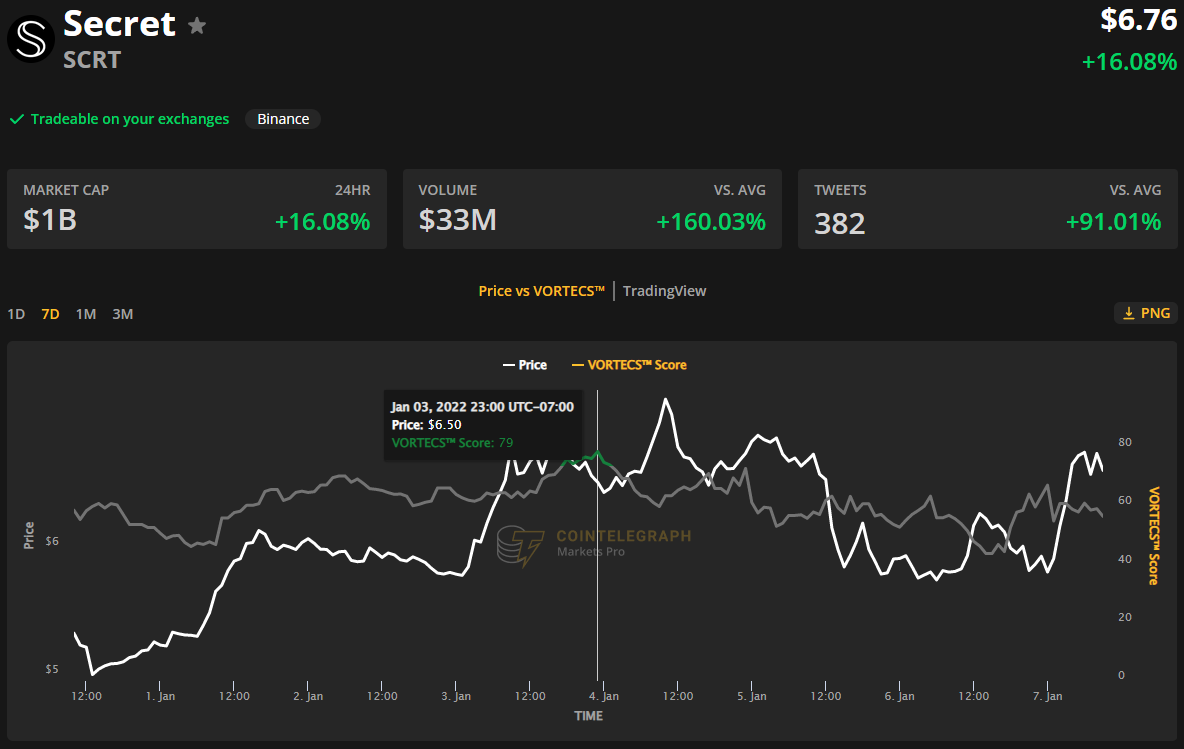Switch to the TradingView chart tab
The height and width of the screenshot is (749, 1184).
(664, 291)
